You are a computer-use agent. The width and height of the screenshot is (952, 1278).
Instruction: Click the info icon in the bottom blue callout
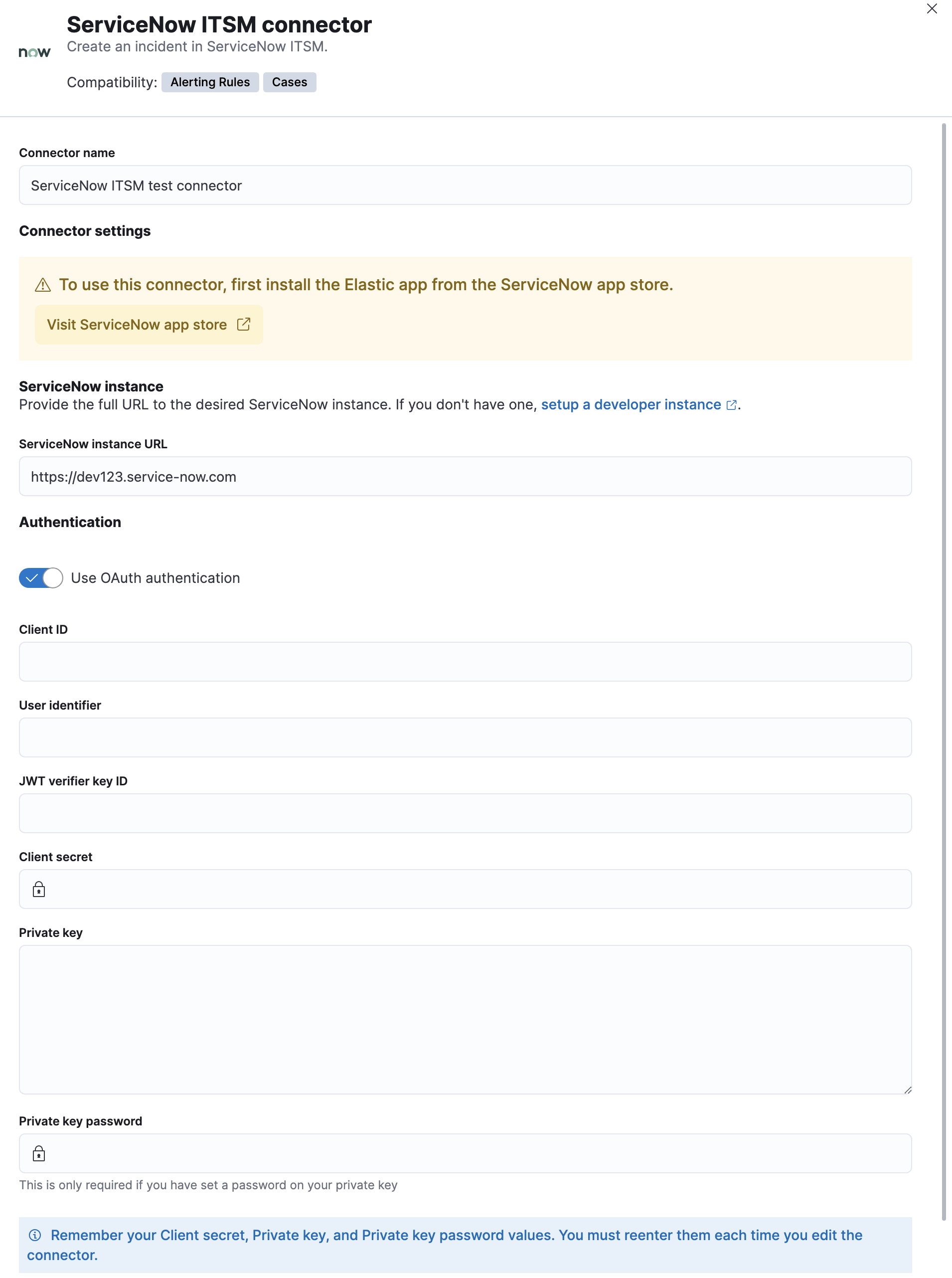tap(36, 1235)
